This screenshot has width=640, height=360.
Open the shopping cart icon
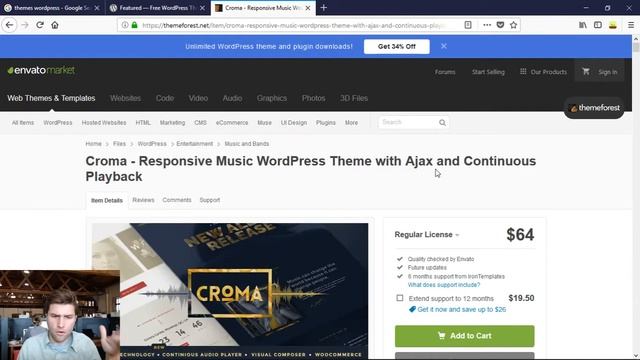tap(586, 71)
